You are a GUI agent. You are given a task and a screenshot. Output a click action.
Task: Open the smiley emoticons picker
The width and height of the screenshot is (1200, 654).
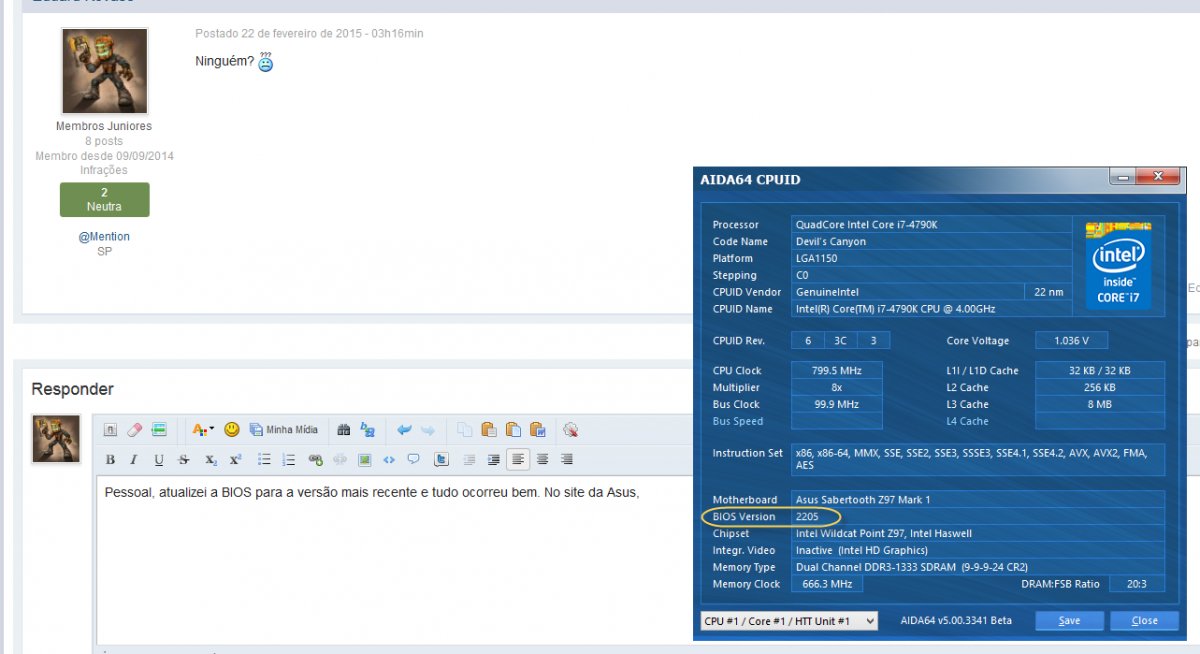tap(231, 430)
